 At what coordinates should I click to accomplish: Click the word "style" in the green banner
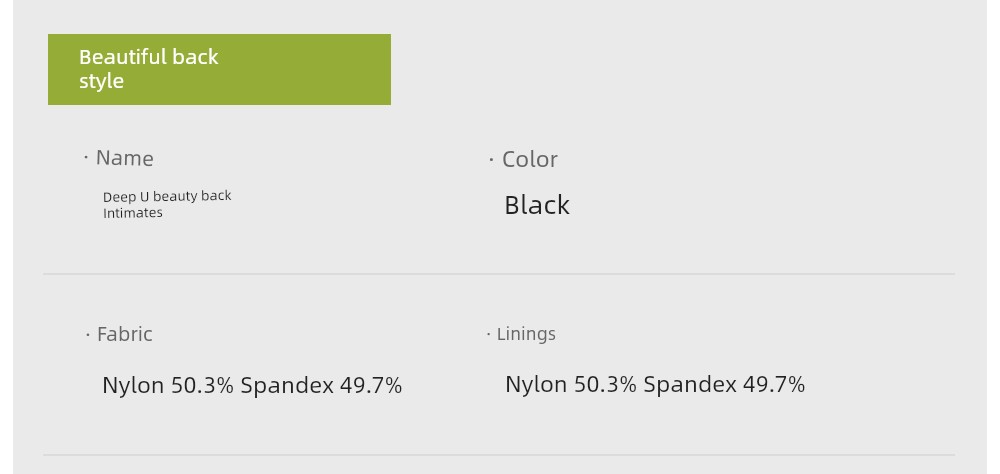point(101,81)
